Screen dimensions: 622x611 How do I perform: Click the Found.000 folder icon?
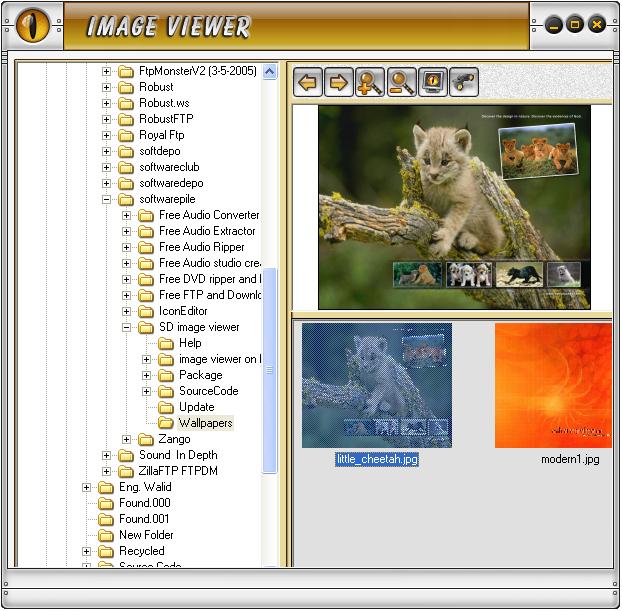click(x=106, y=503)
